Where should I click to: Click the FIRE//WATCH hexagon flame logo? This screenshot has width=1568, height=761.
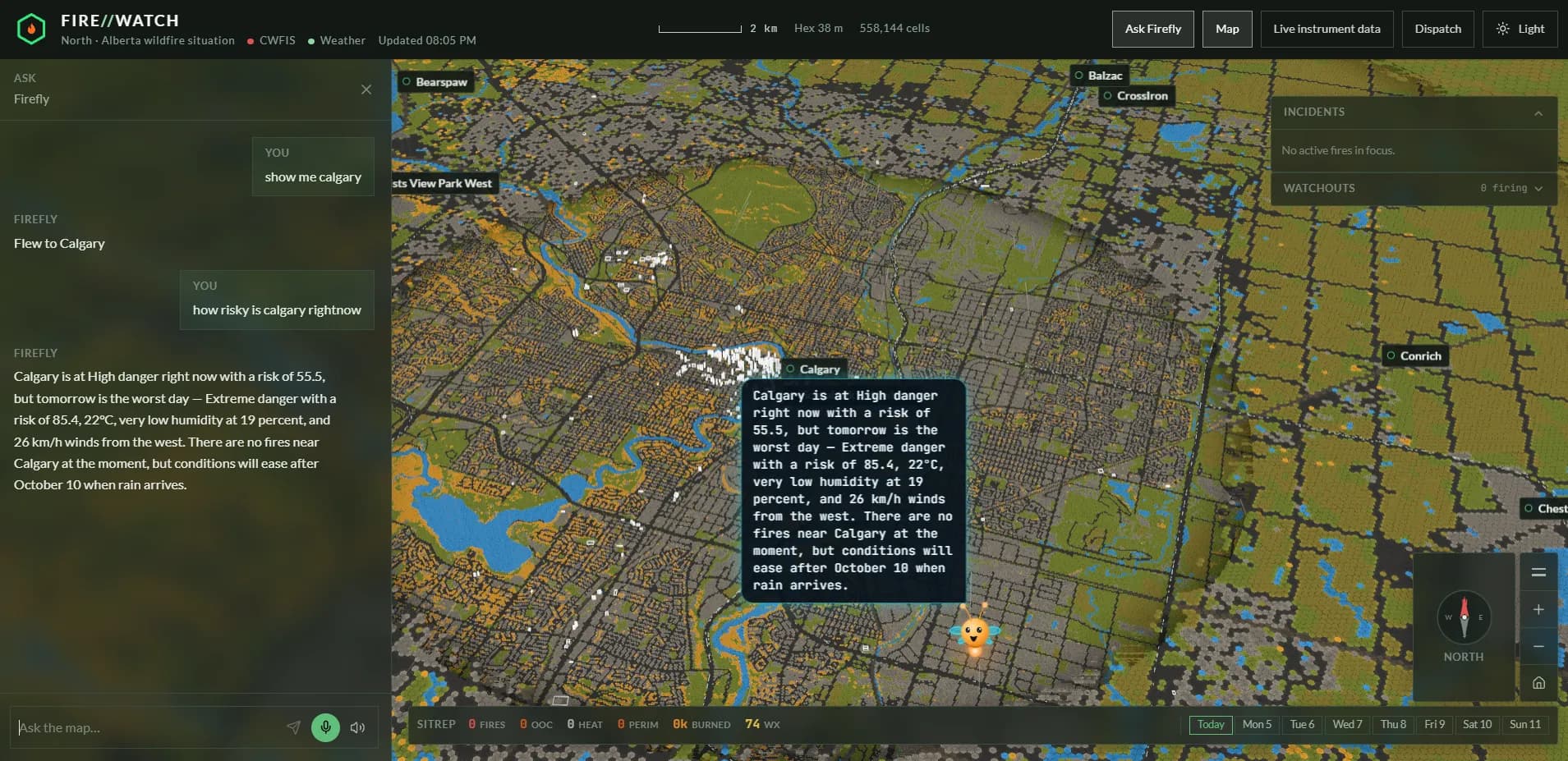click(x=31, y=29)
